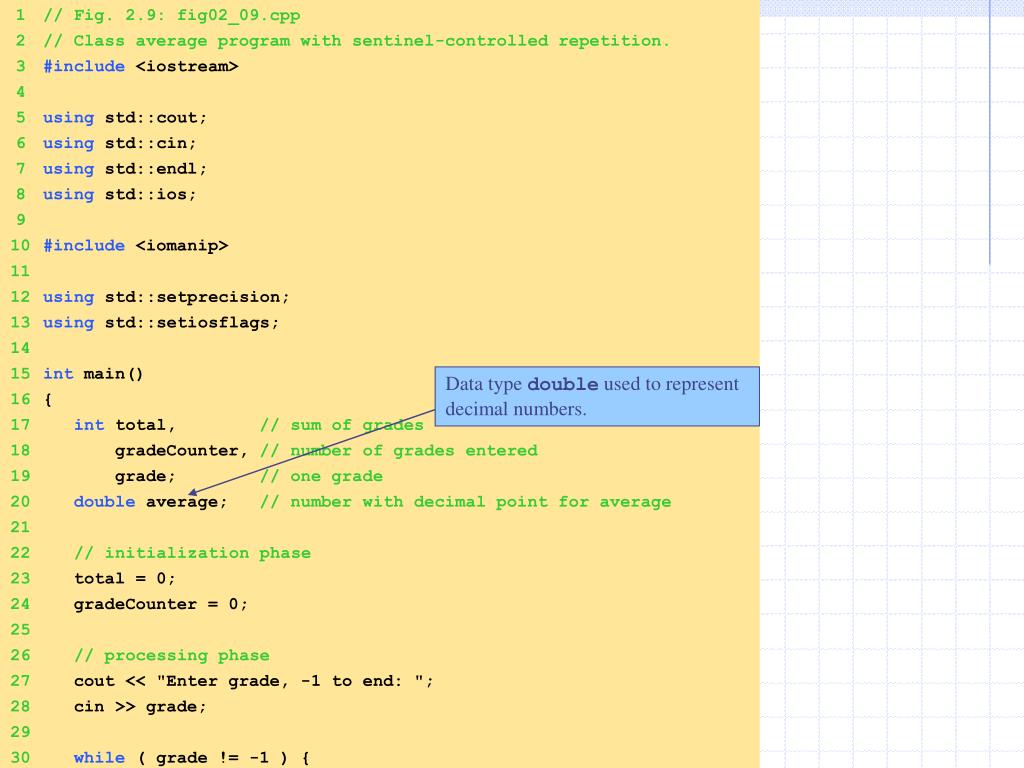This screenshot has width=1024, height=768.
Task: Click 'using std::setiosflags;' line
Action: coord(161,323)
